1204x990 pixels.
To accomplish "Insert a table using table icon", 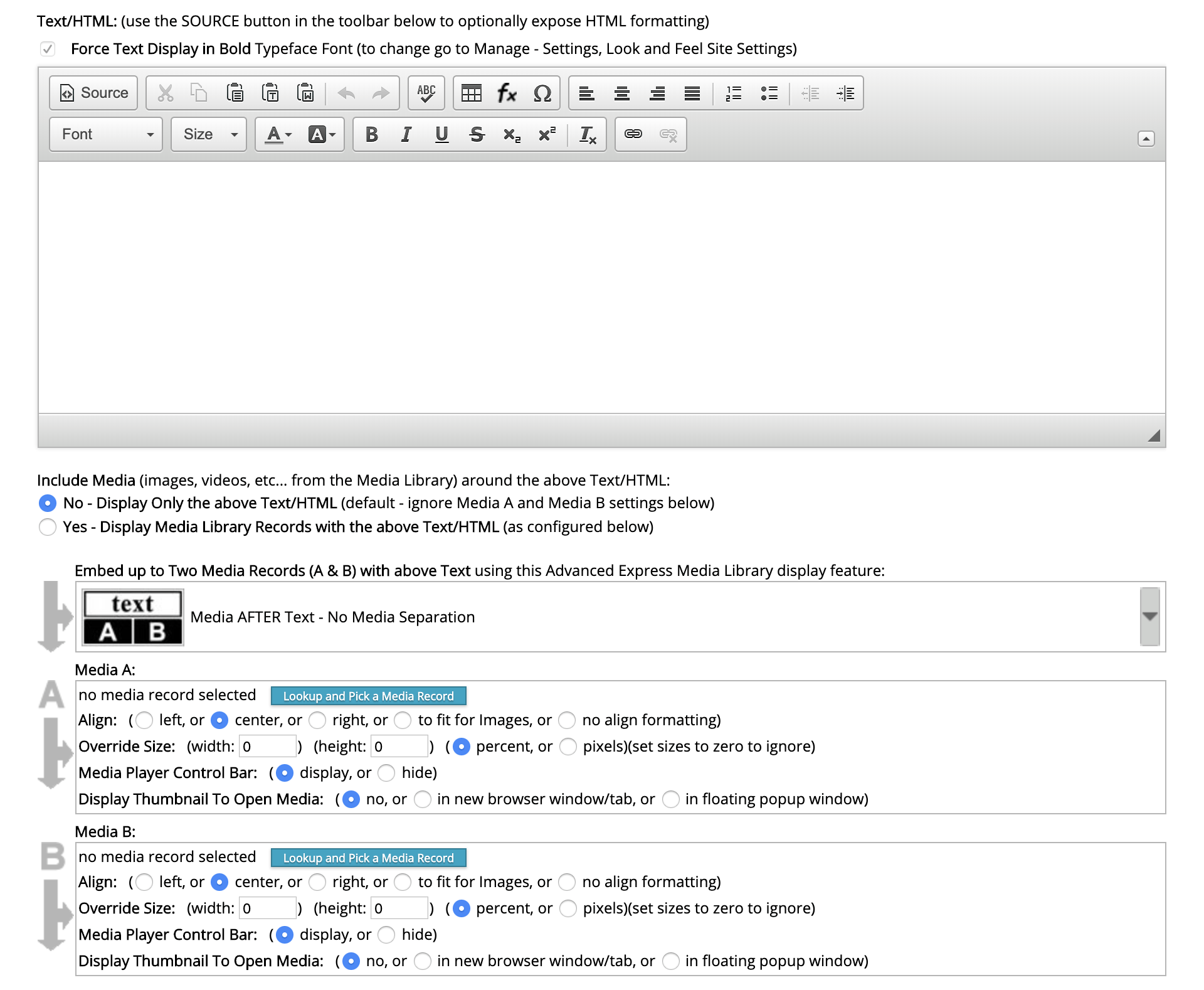I will coord(471,93).
